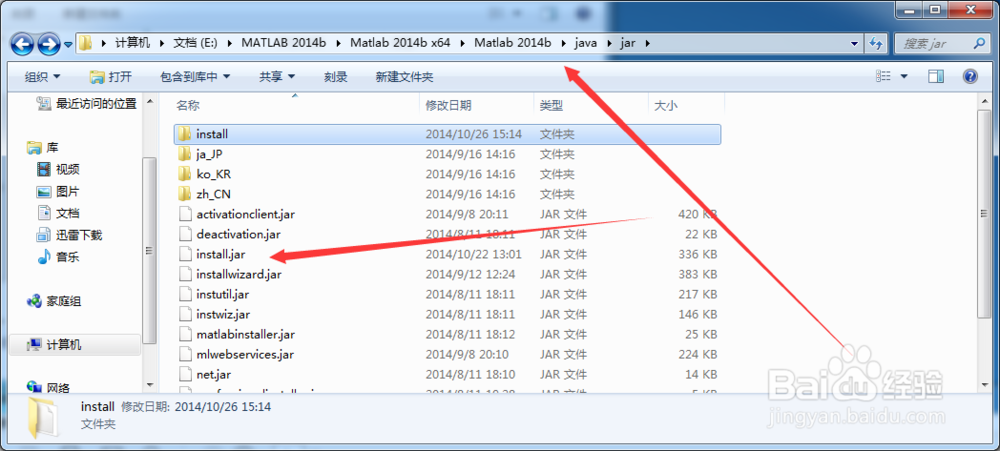Click the search magnifier icon
The height and width of the screenshot is (451, 1000).
980,43
